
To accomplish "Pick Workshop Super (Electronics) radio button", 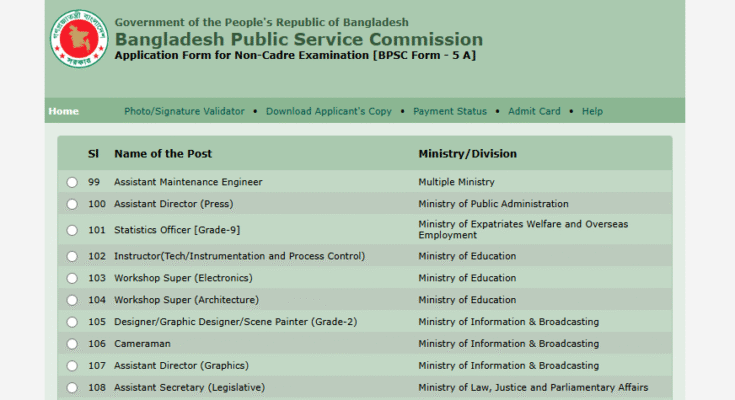I will coord(72,279).
